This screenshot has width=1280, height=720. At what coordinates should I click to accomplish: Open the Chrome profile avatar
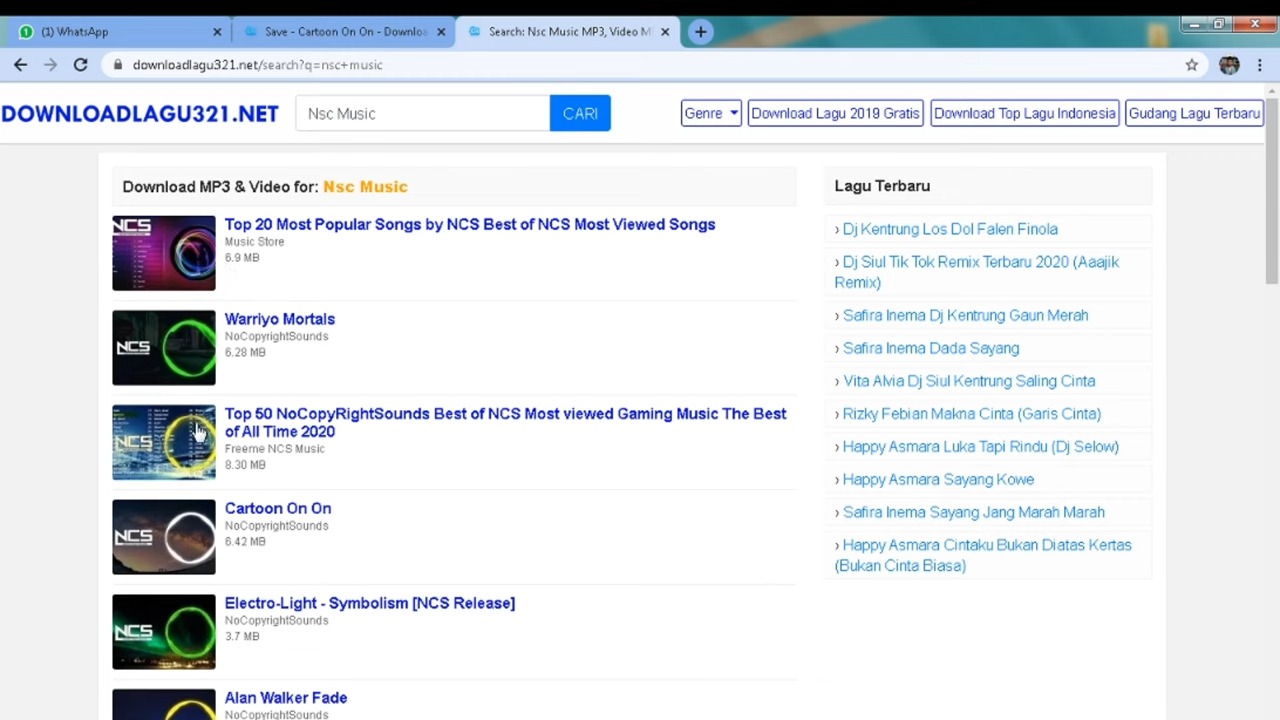[x=1229, y=65]
